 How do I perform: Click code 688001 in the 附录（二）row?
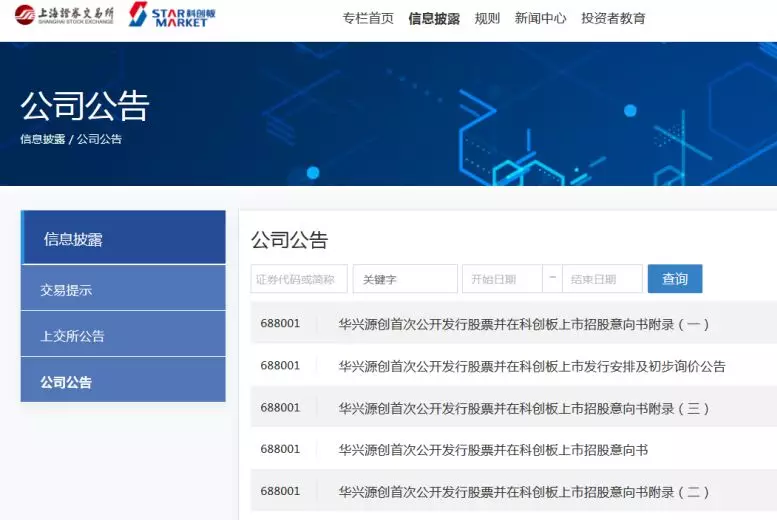[280, 491]
